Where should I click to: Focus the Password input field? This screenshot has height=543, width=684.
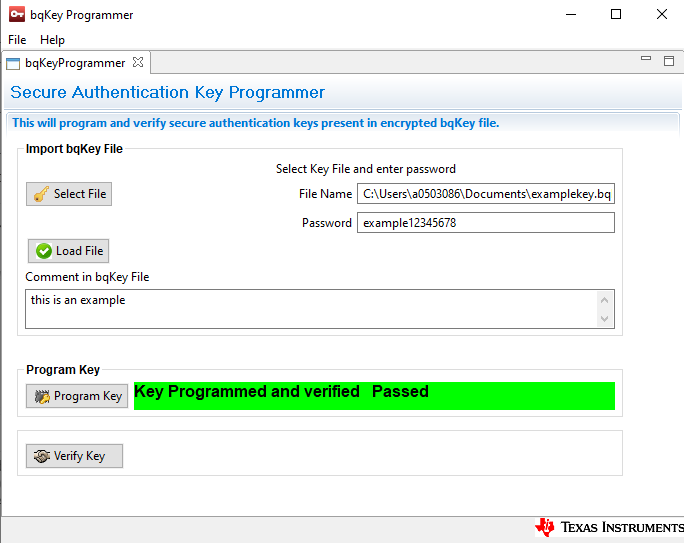[486, 222]
